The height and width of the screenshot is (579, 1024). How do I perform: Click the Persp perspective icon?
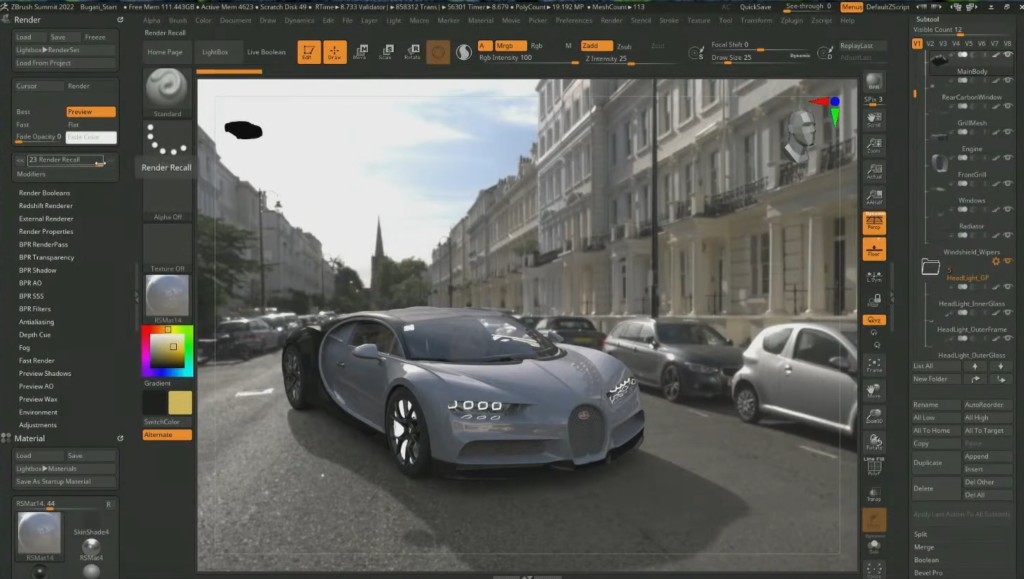coord(874,223)
